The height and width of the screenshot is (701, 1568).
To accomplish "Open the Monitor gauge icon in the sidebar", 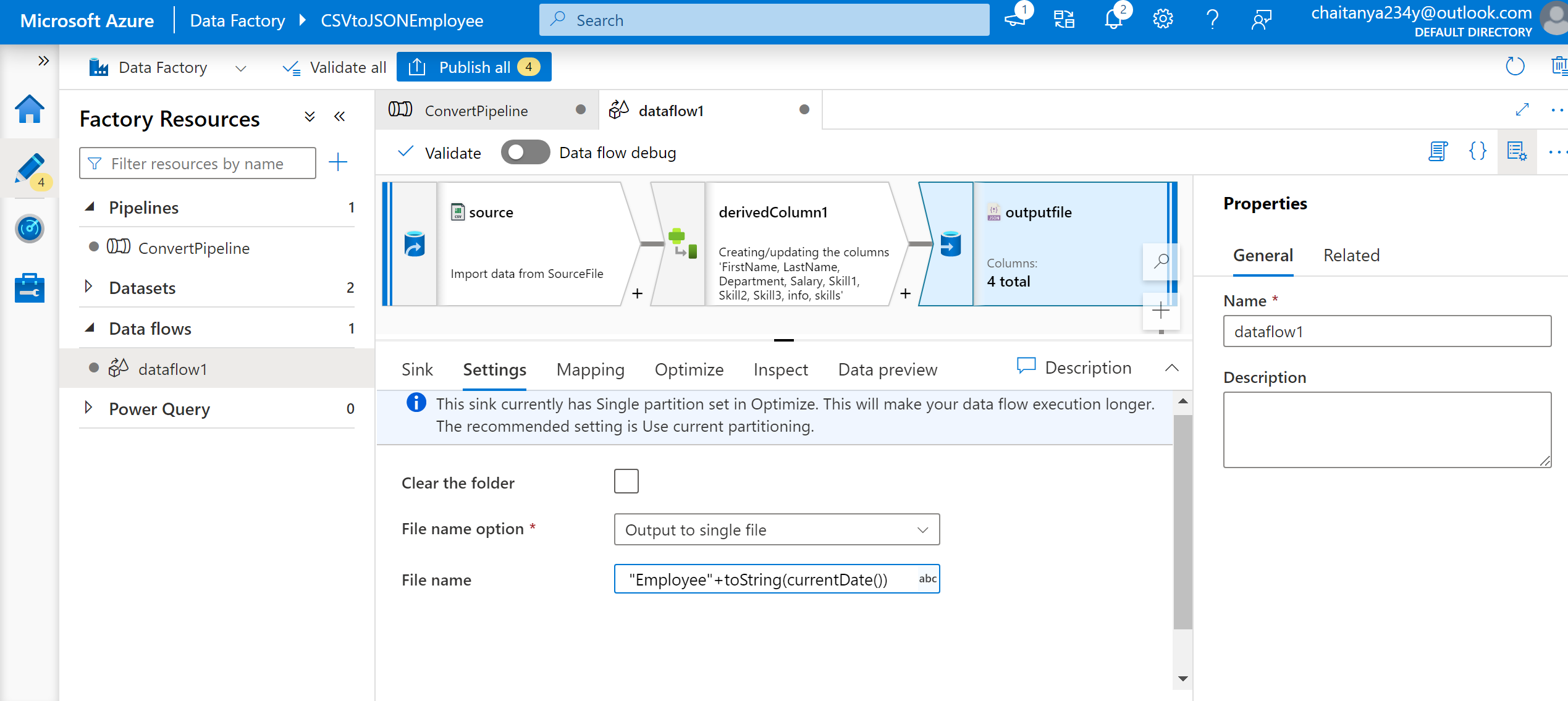I will [29, 229].
